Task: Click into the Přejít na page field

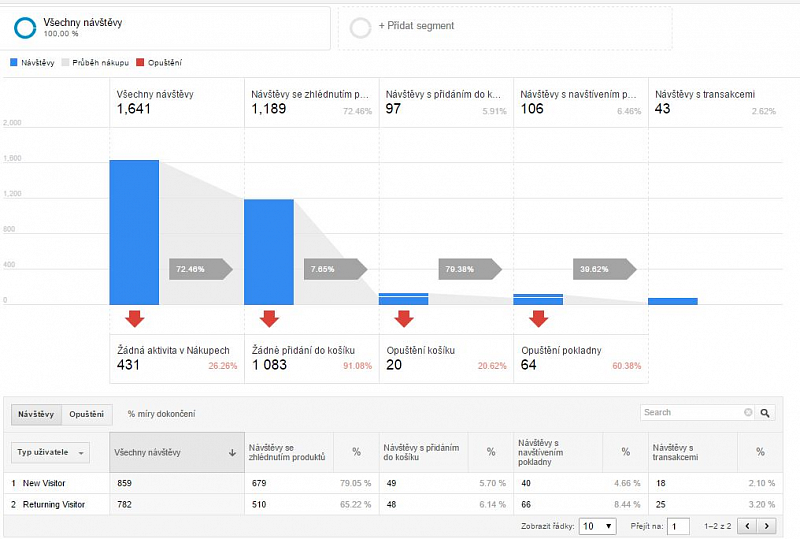Action: pos(678,526)
